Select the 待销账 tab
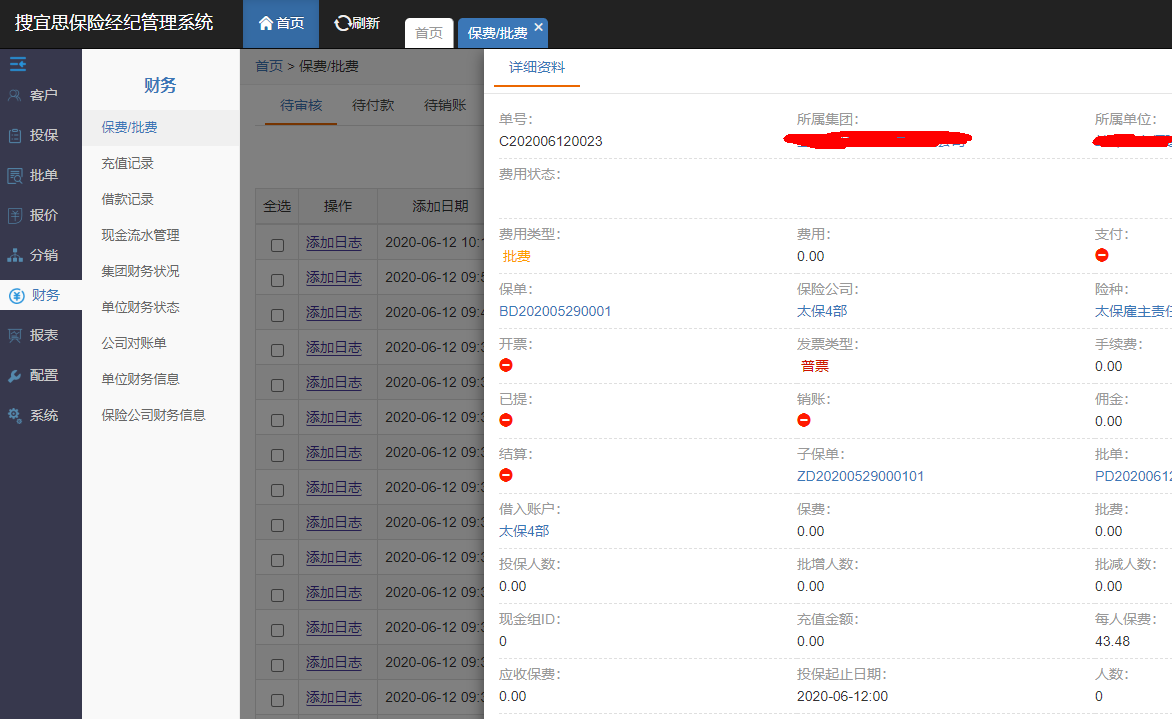Viewport: 1172px width, 719px height. [x=445, y=105]
